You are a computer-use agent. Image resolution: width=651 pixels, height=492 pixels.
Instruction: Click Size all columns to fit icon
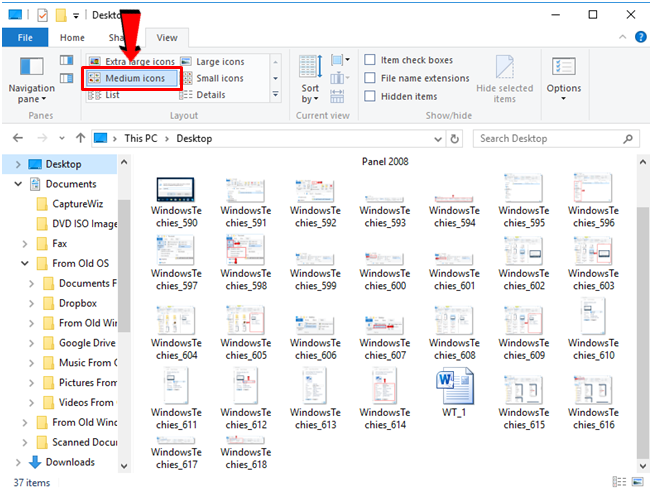[337, 96]
